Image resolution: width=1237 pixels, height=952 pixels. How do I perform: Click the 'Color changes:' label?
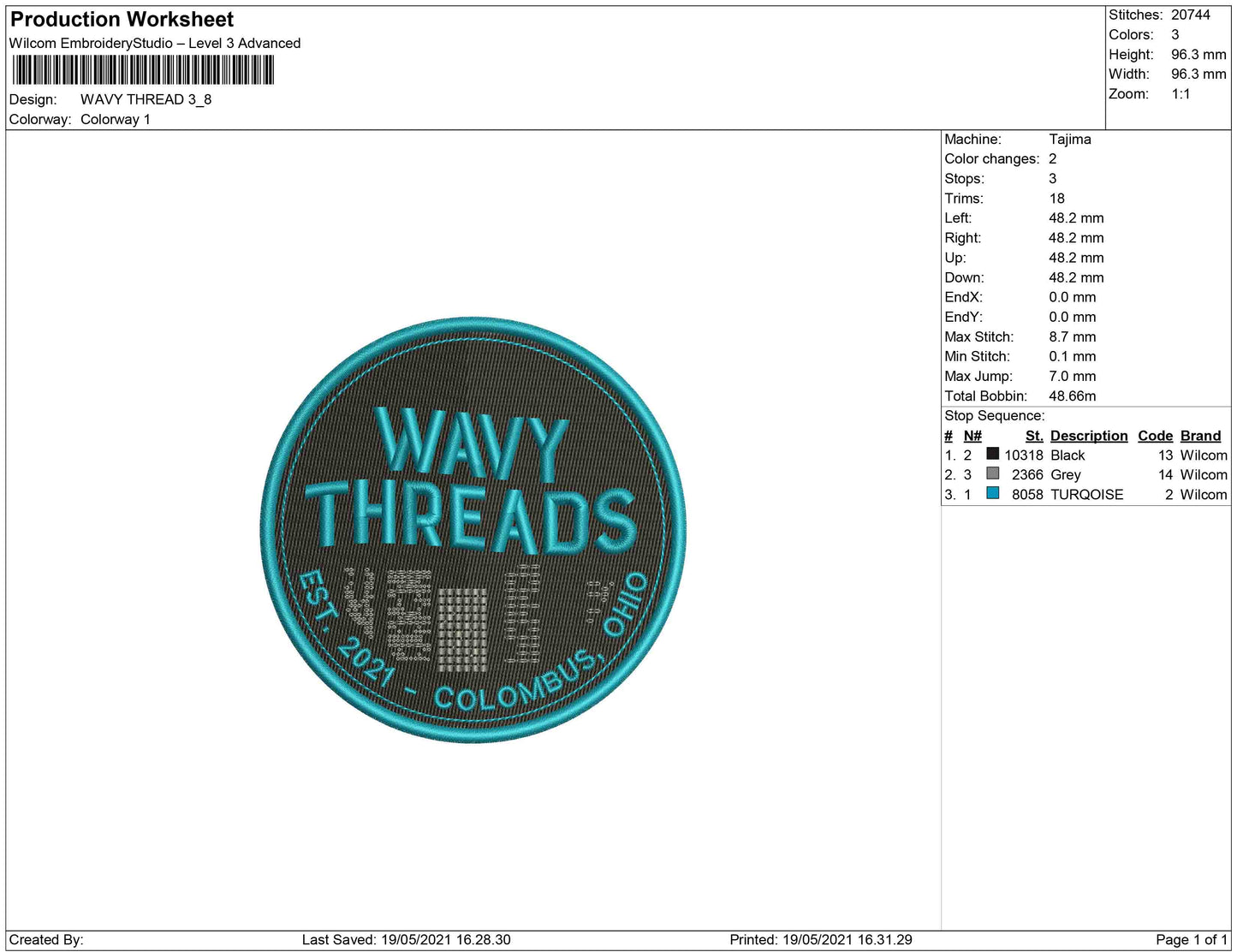[x=991, y=159]
